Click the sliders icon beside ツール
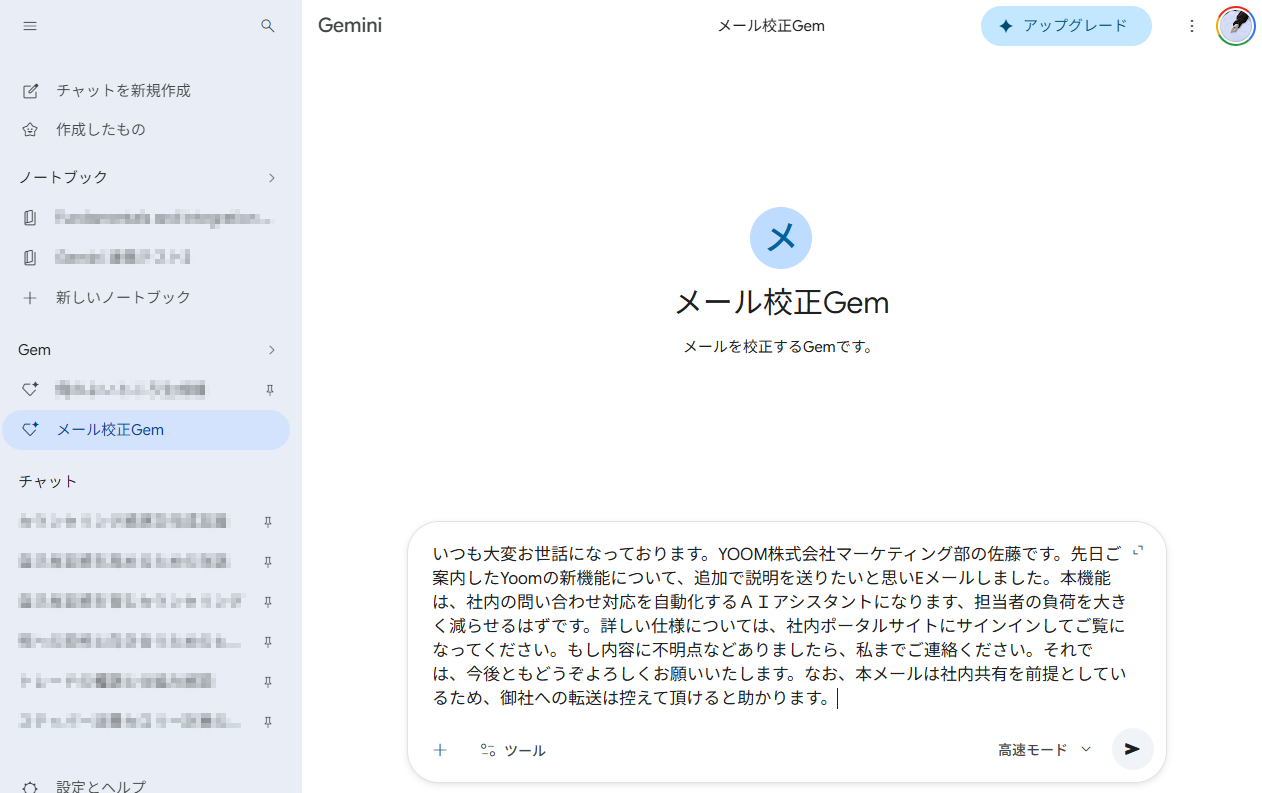 tap(488, 750)
